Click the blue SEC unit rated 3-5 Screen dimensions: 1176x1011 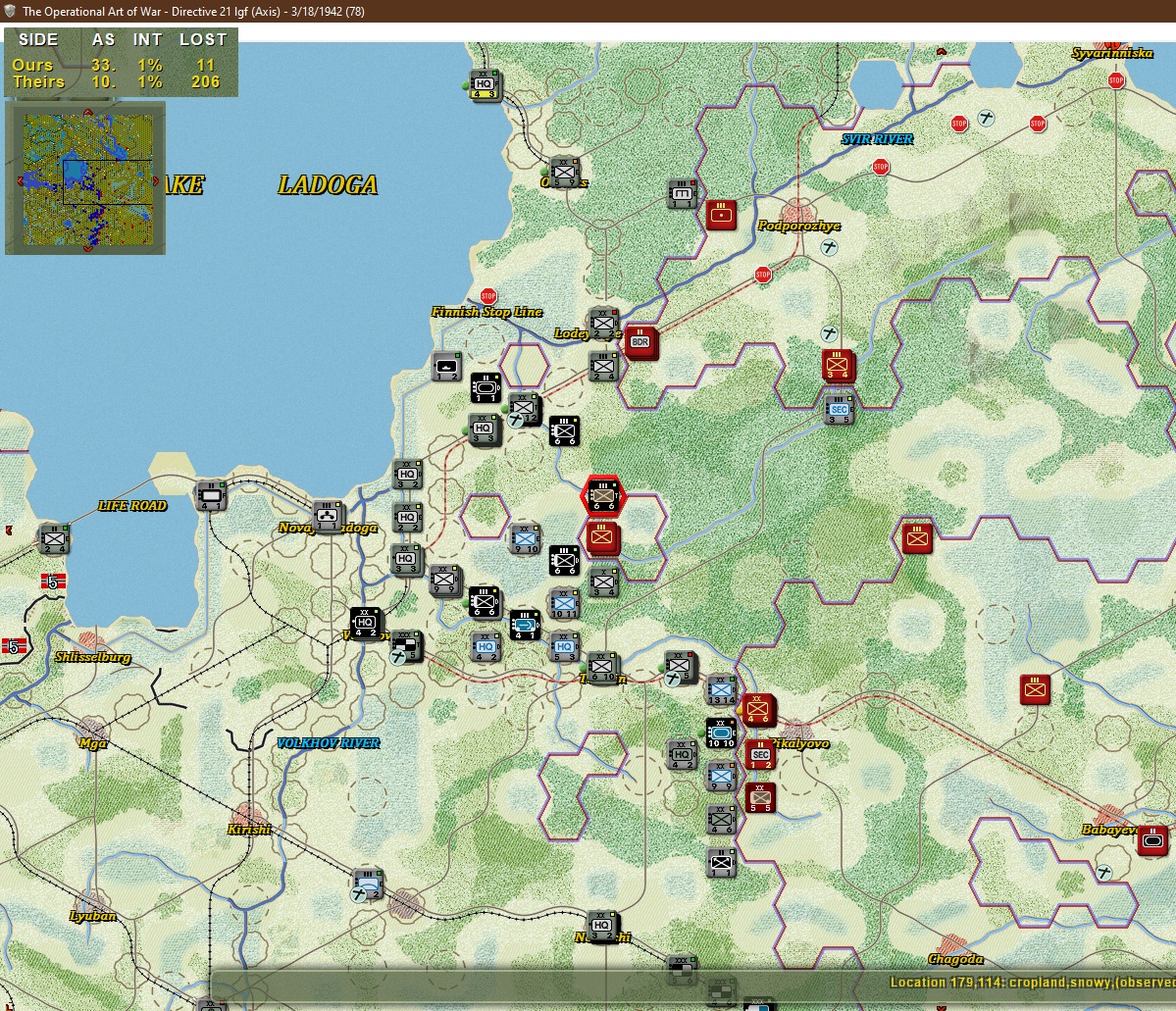tap(839, 411)
